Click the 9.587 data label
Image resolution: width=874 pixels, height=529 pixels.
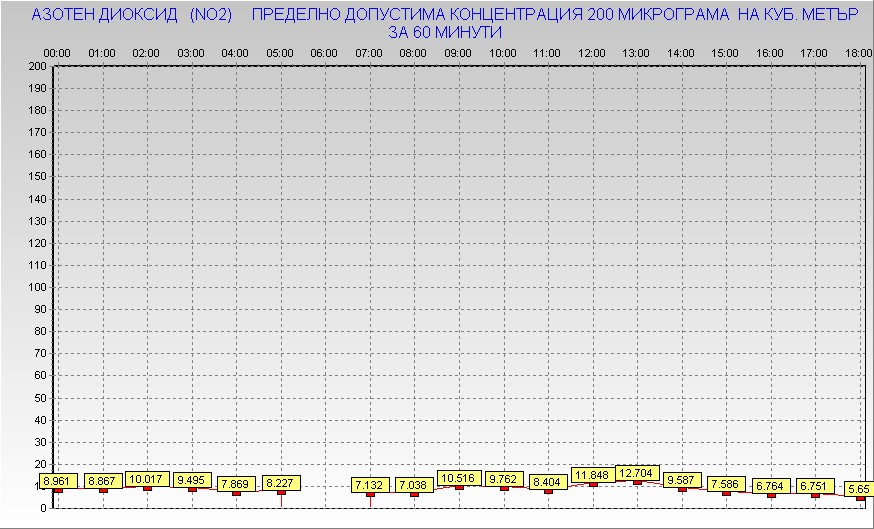pos(682,480)
